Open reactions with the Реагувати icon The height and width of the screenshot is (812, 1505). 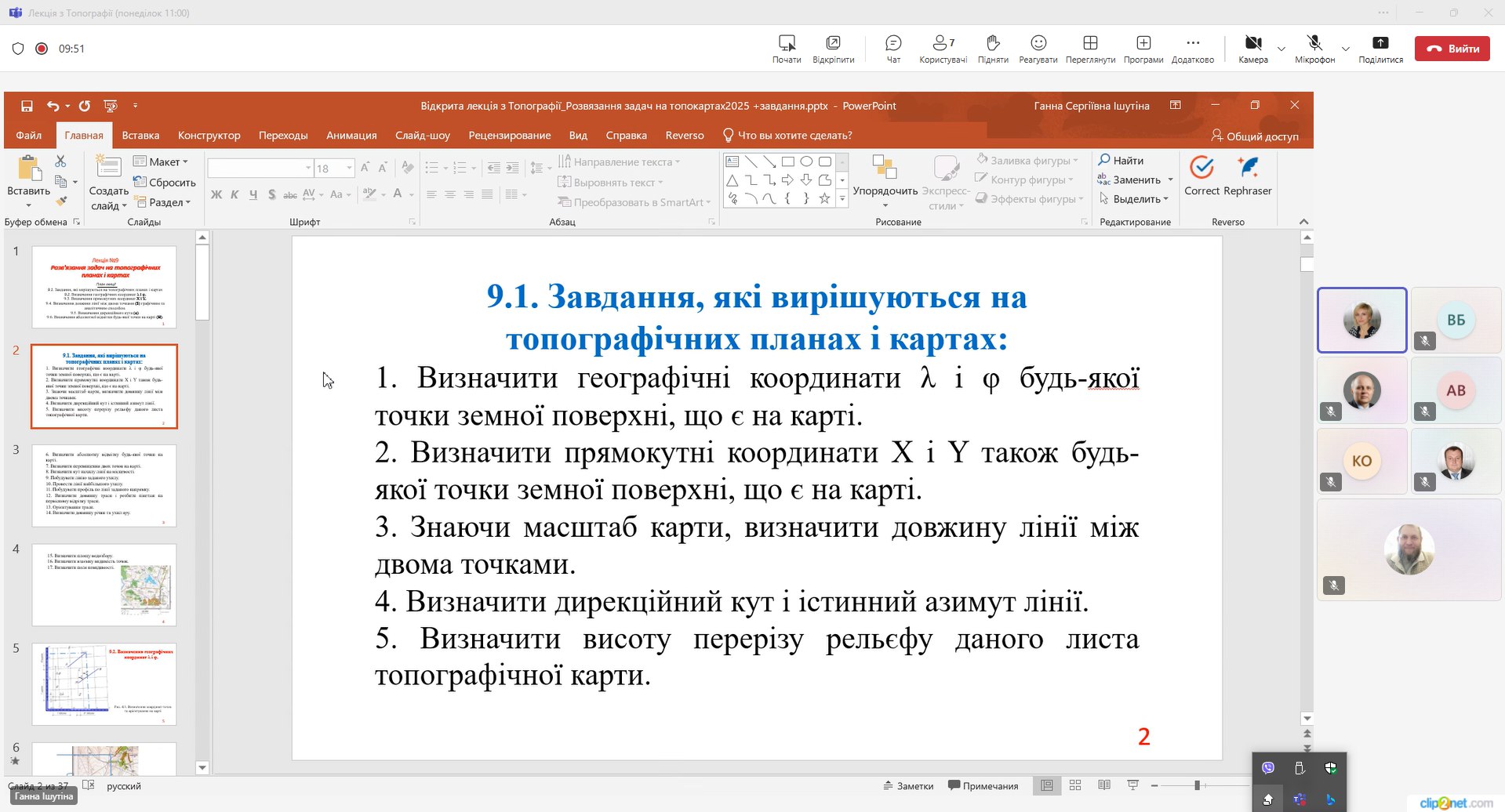click(x=1038, y=48)
